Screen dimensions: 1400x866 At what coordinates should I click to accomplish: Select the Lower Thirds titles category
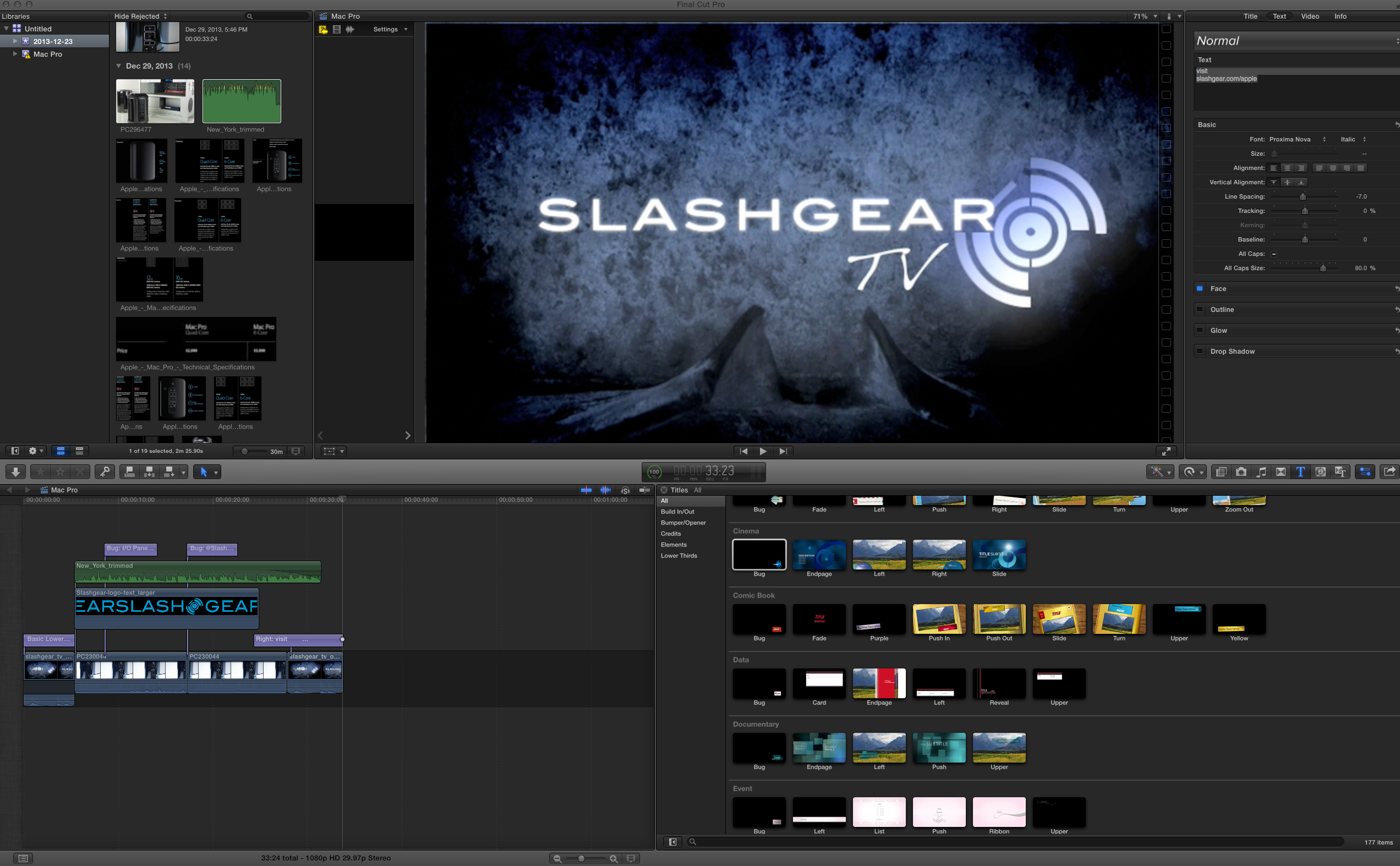(679, 556)
